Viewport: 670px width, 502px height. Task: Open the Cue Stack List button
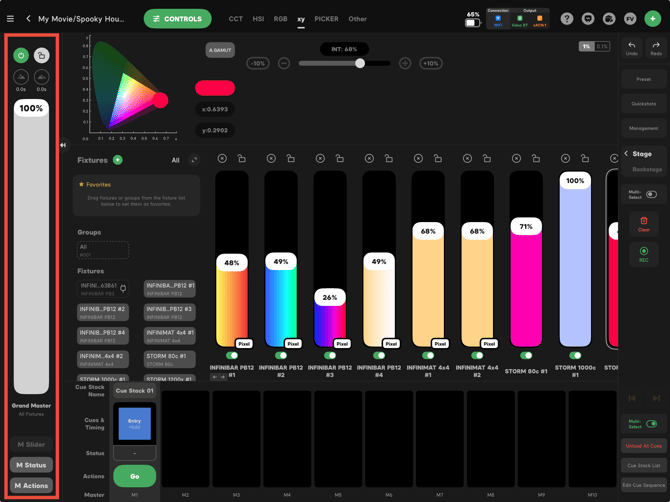644,465
